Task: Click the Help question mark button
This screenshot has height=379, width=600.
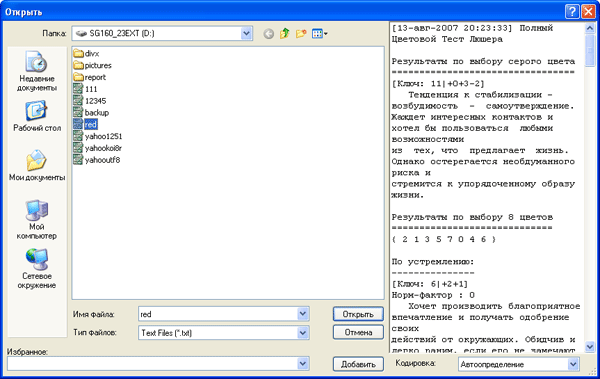Action: click(x=572, y=12)
